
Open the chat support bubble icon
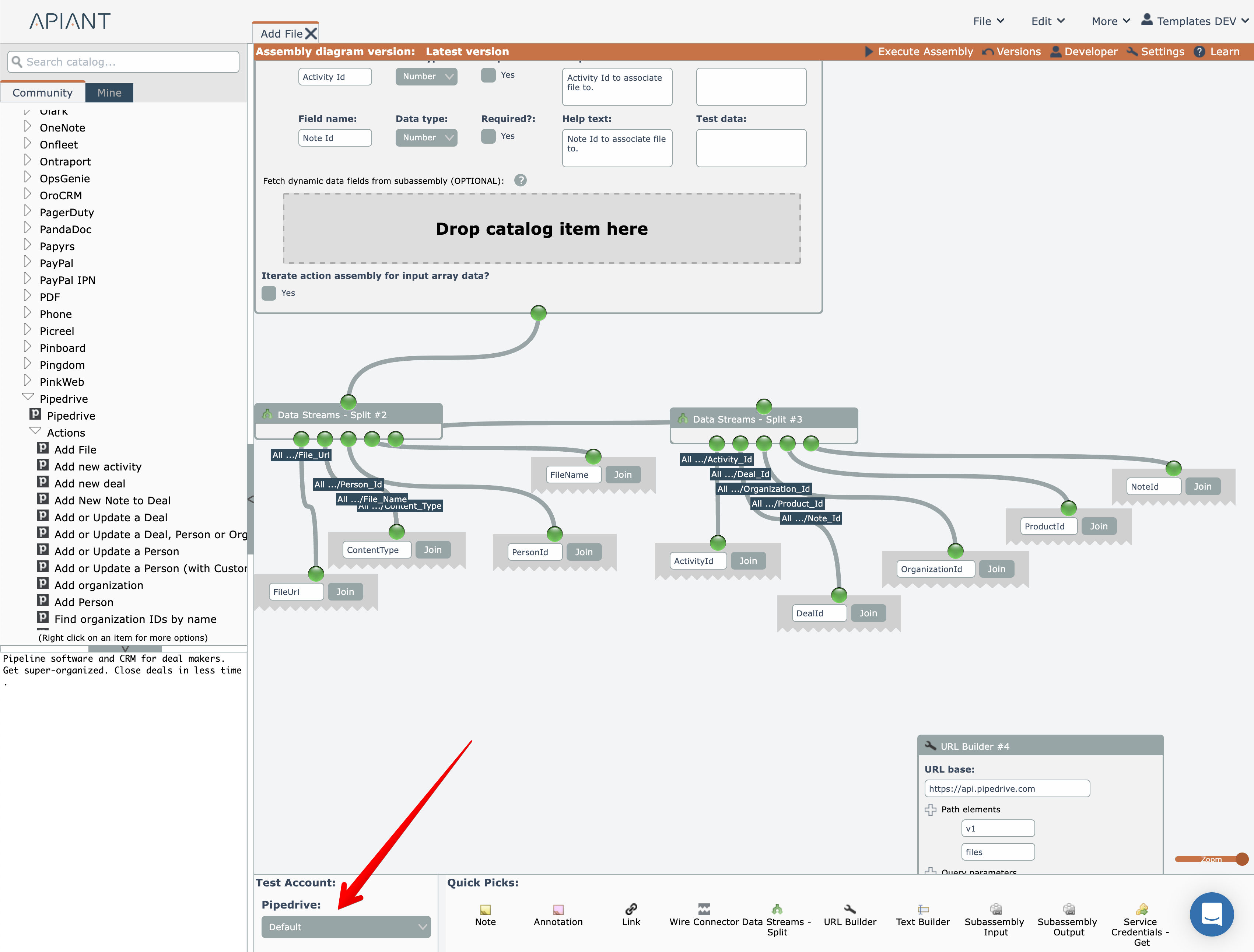point(1212,914)
